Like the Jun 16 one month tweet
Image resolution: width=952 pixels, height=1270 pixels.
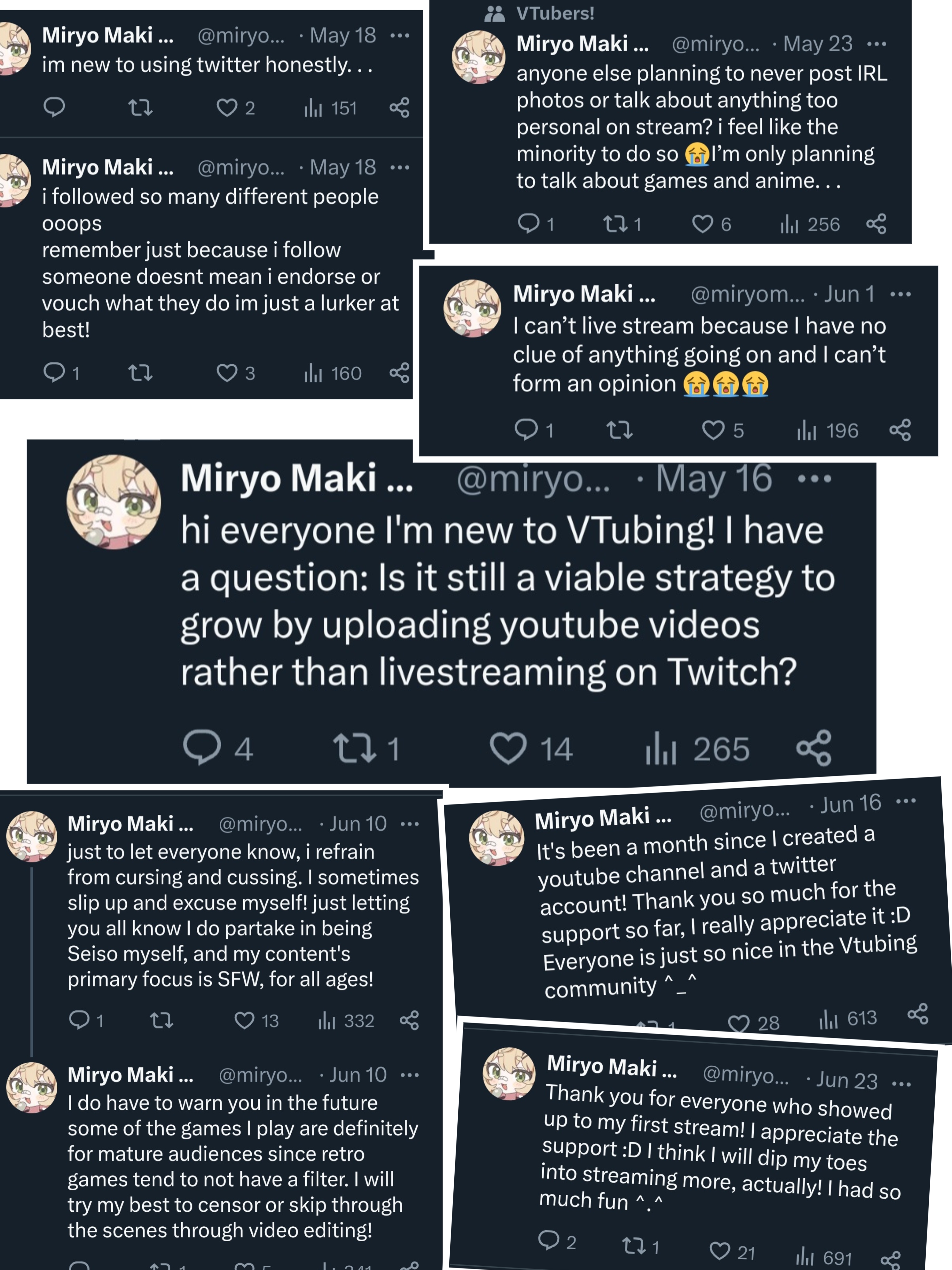coord(738,1023)
